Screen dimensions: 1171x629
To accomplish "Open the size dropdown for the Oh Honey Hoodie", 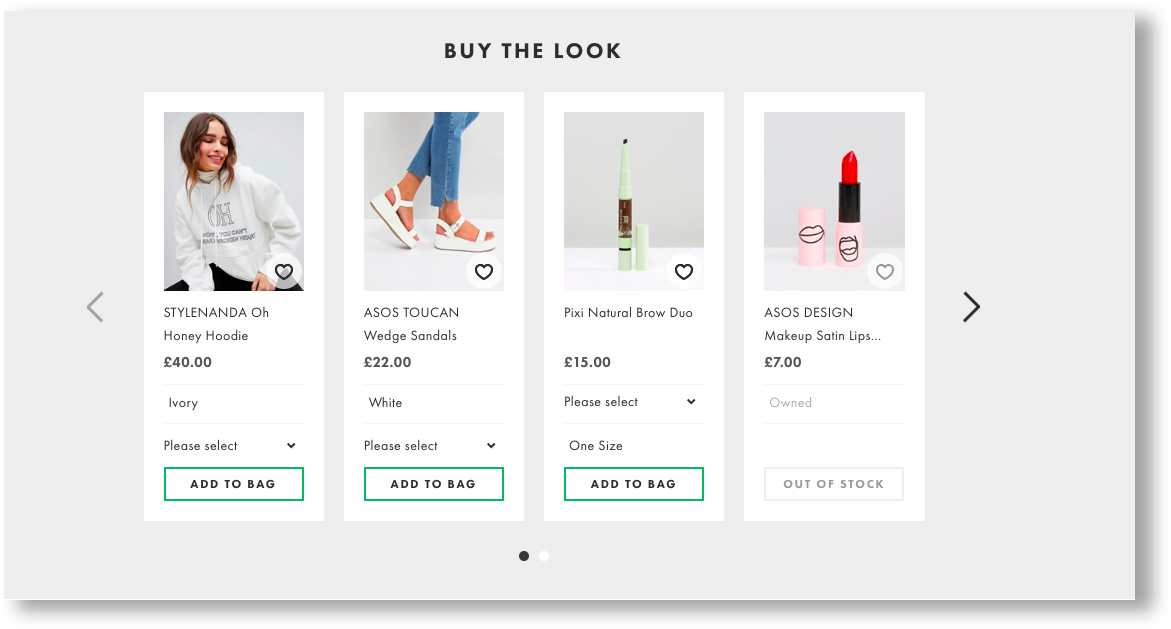I will coord(233,445).
